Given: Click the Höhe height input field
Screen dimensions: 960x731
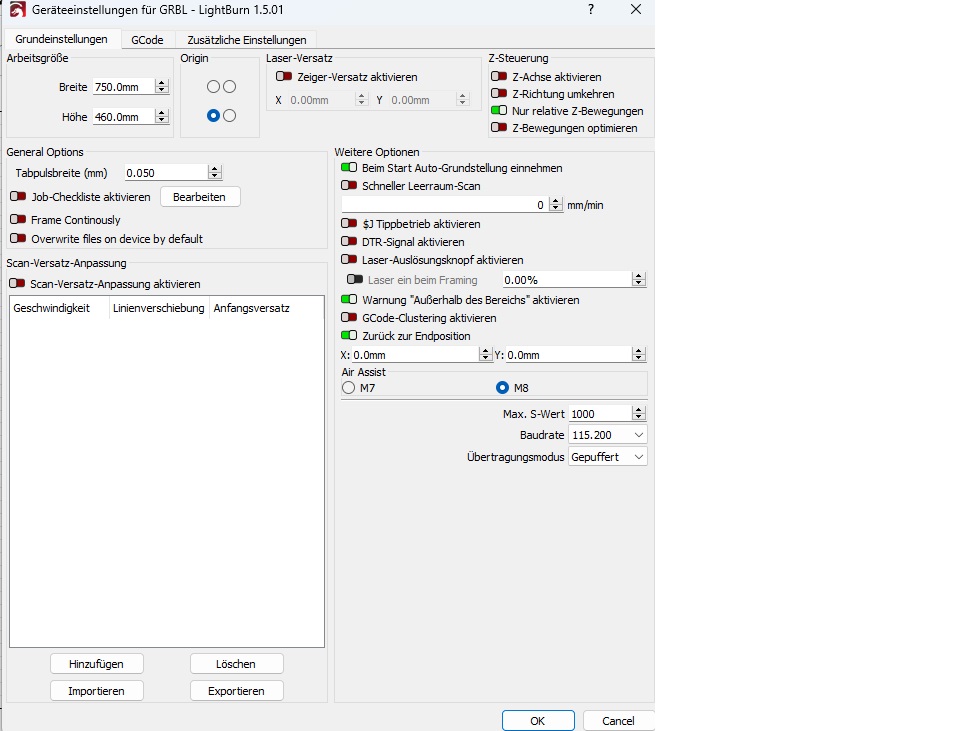Looking at the screenshot, I should (124, 117).
